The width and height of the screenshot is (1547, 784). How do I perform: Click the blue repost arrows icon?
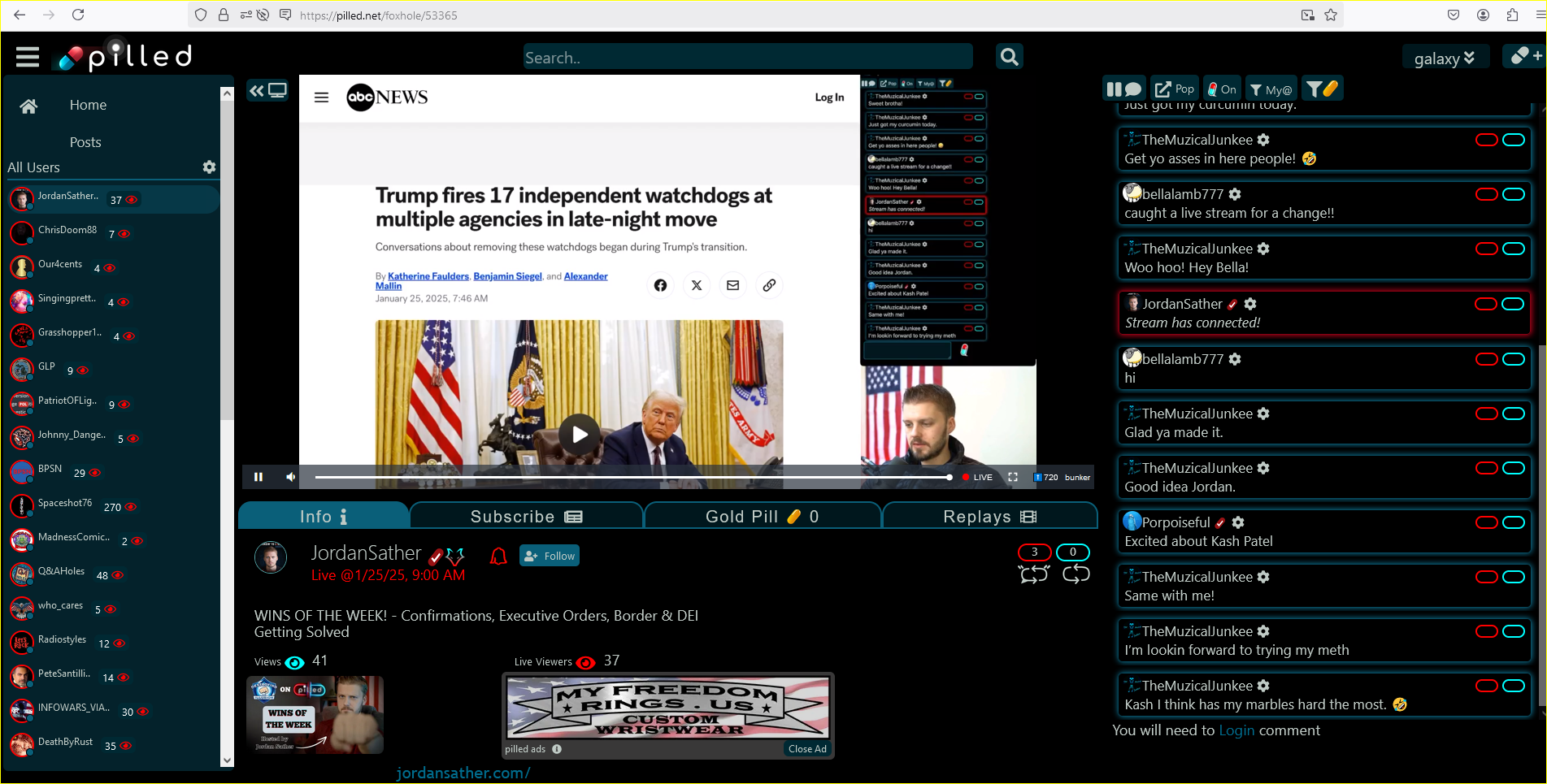[x=1076, y=574]
